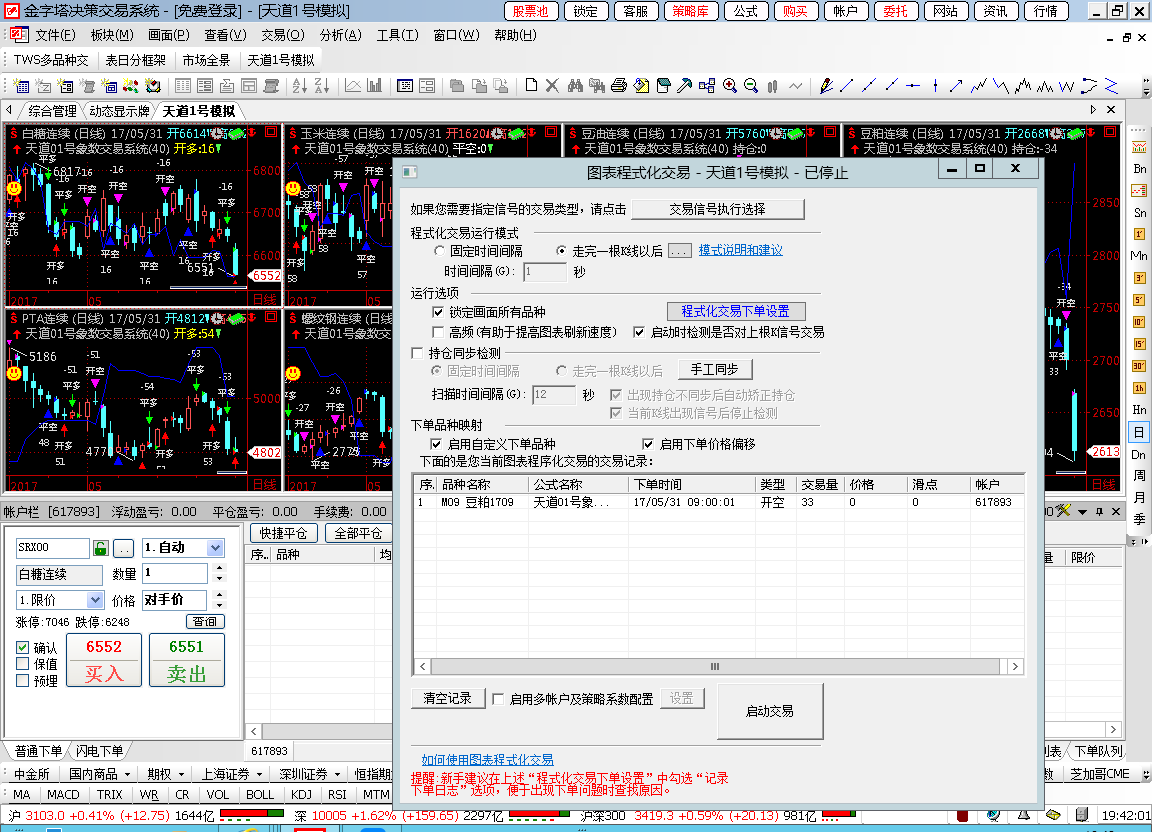Click the 交易信号执行选择 button
This screenshot has height=832, width=1152.
(718, 209)
